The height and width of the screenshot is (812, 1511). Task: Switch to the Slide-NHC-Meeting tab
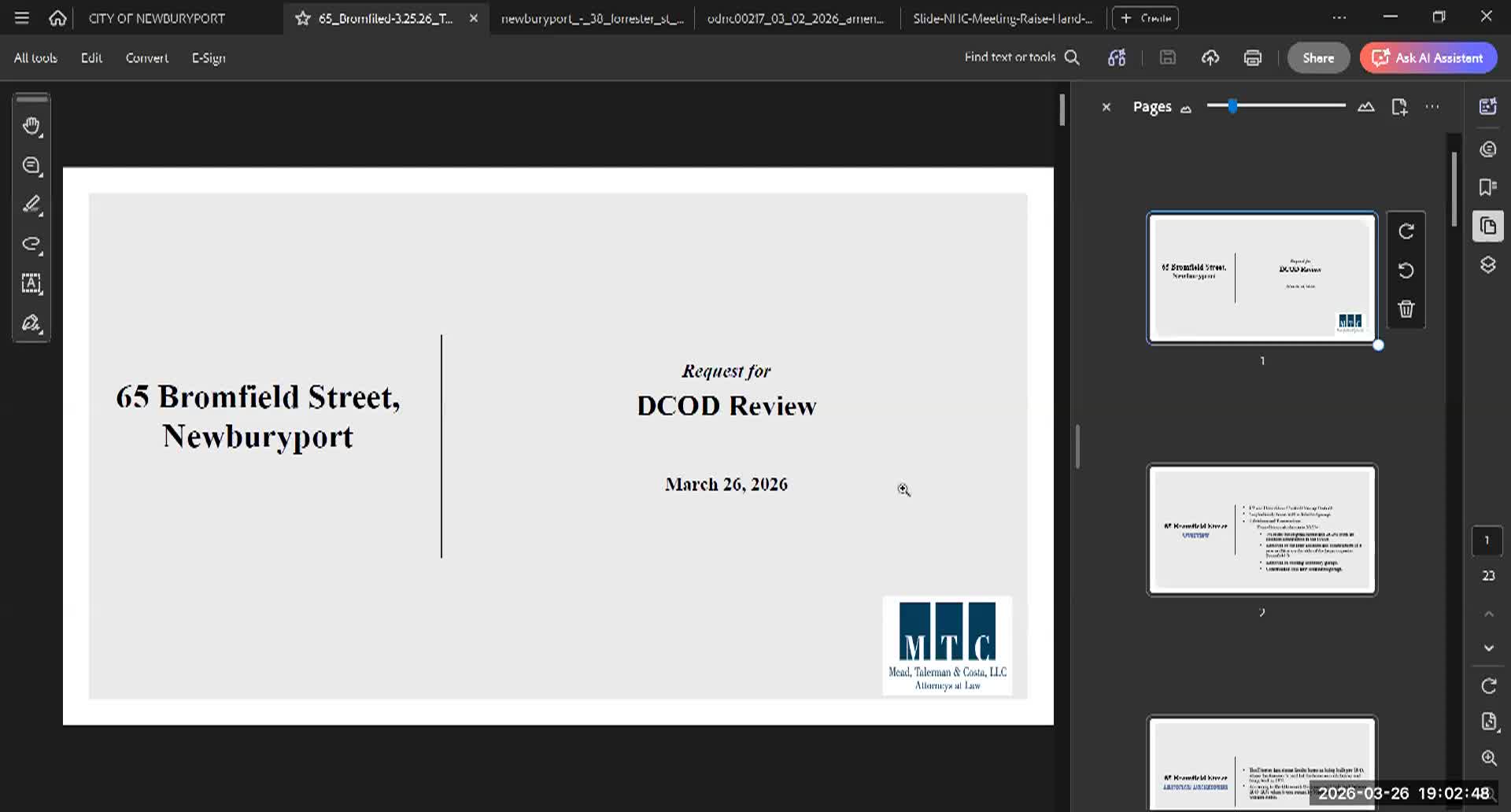1002,18
